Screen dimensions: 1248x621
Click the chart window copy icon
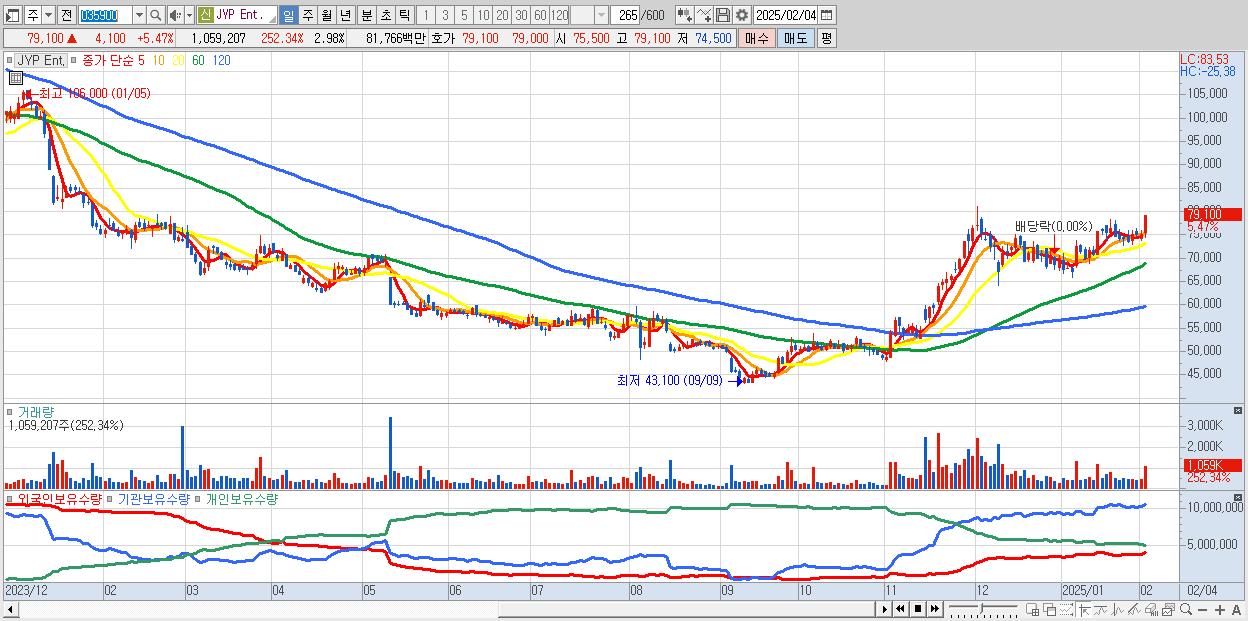click(x=1169, y=610)
